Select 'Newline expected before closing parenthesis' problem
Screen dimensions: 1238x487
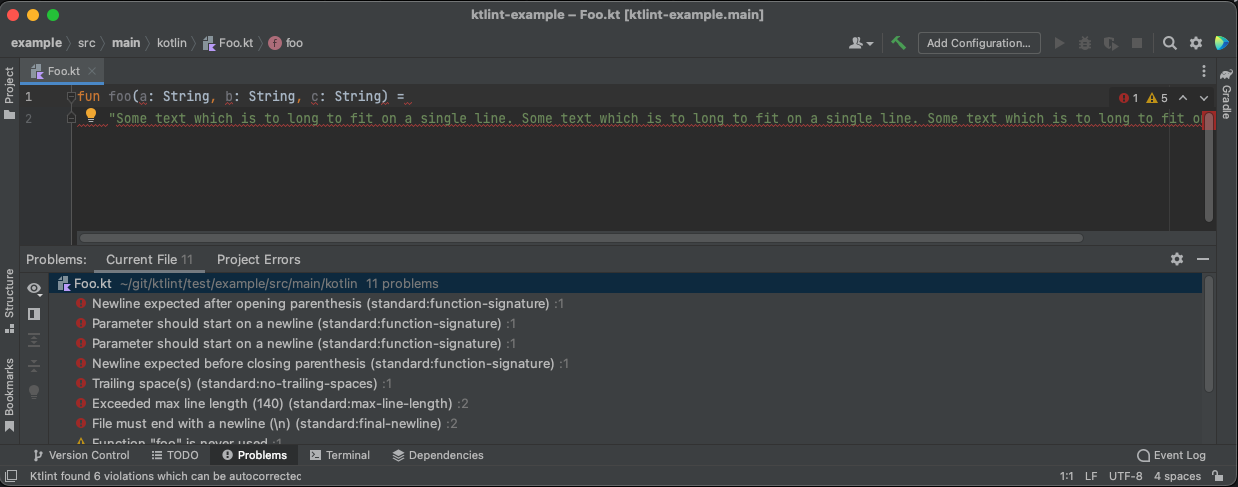click(323, 363)
